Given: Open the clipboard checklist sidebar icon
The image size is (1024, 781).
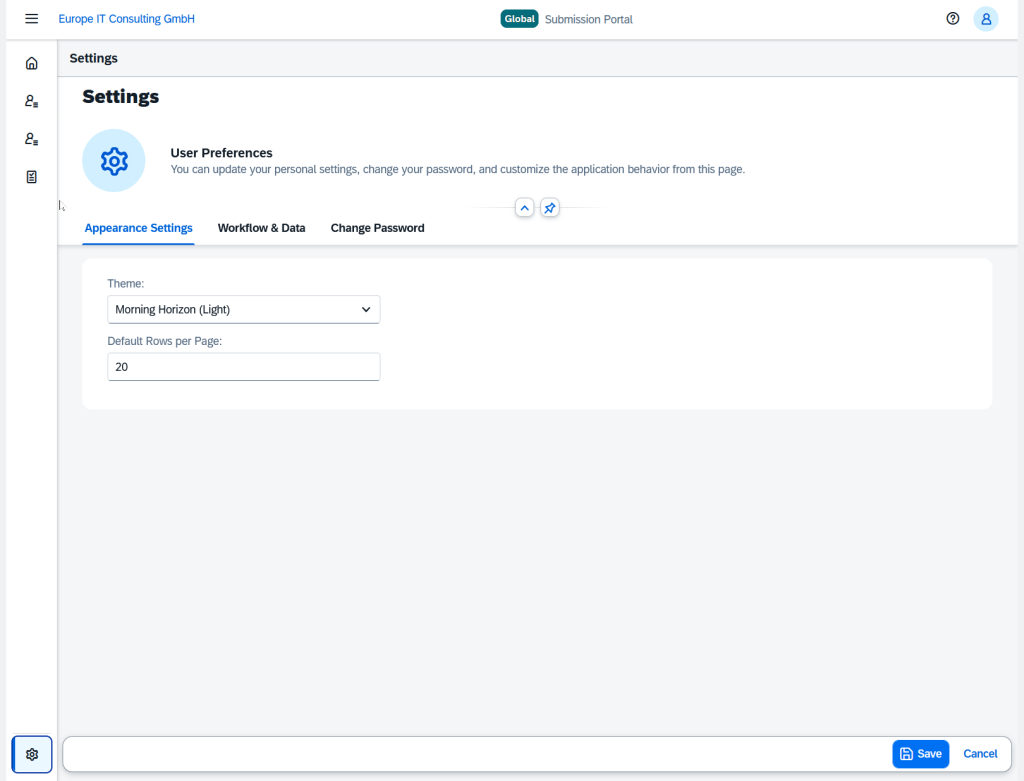Looking at the screenshot, I should (x=32, y=177).
